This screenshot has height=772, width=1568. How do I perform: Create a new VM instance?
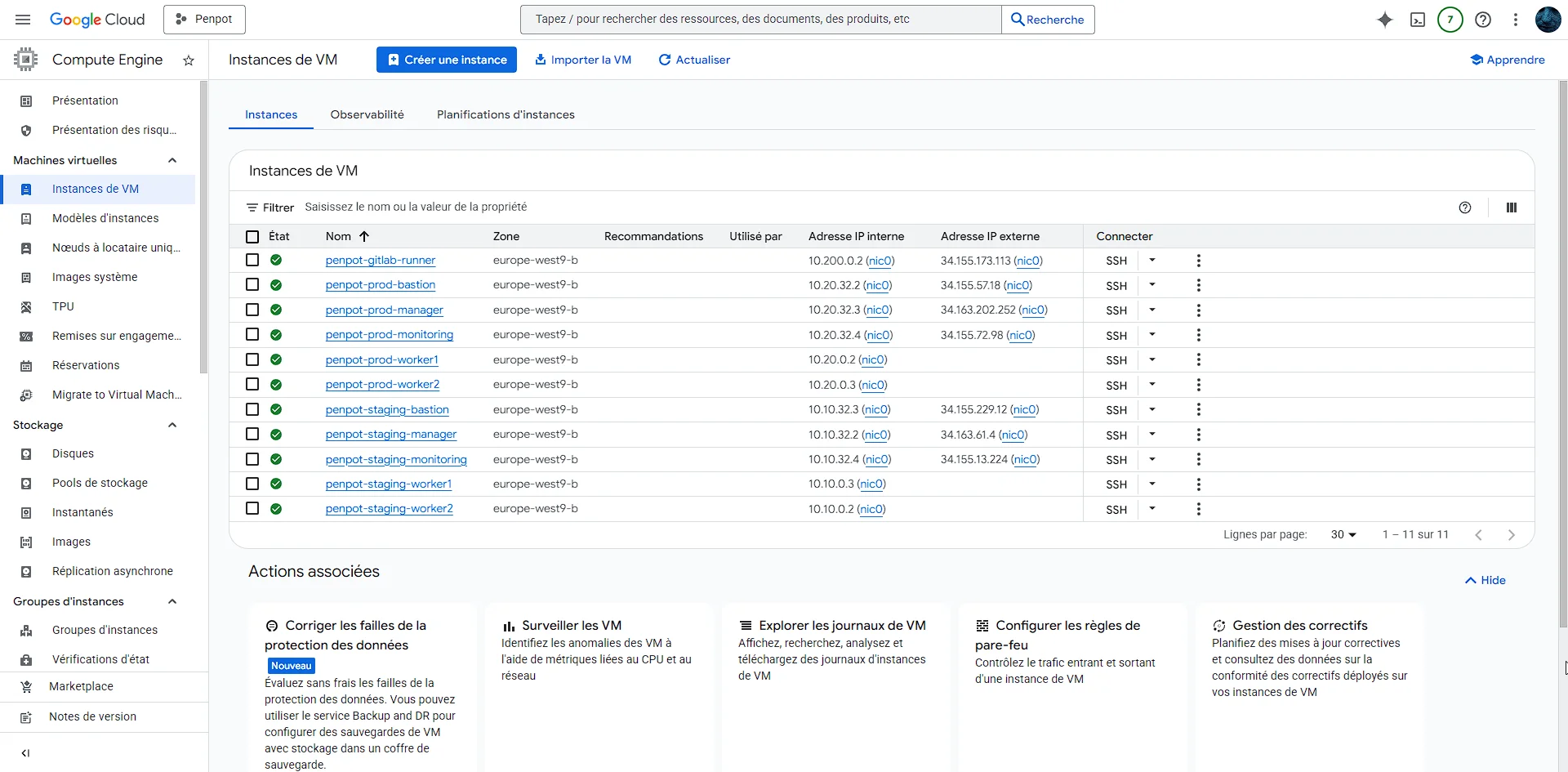(446, 59)
